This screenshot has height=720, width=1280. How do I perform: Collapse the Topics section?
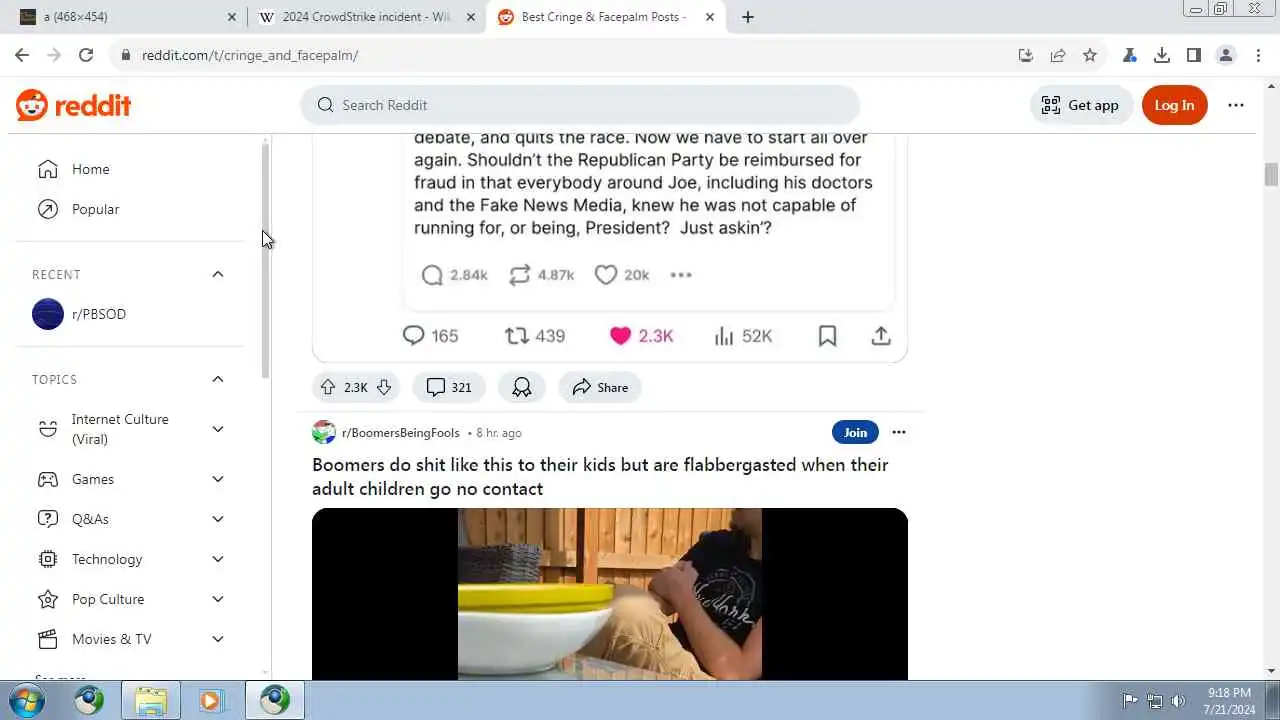point(218,379)
